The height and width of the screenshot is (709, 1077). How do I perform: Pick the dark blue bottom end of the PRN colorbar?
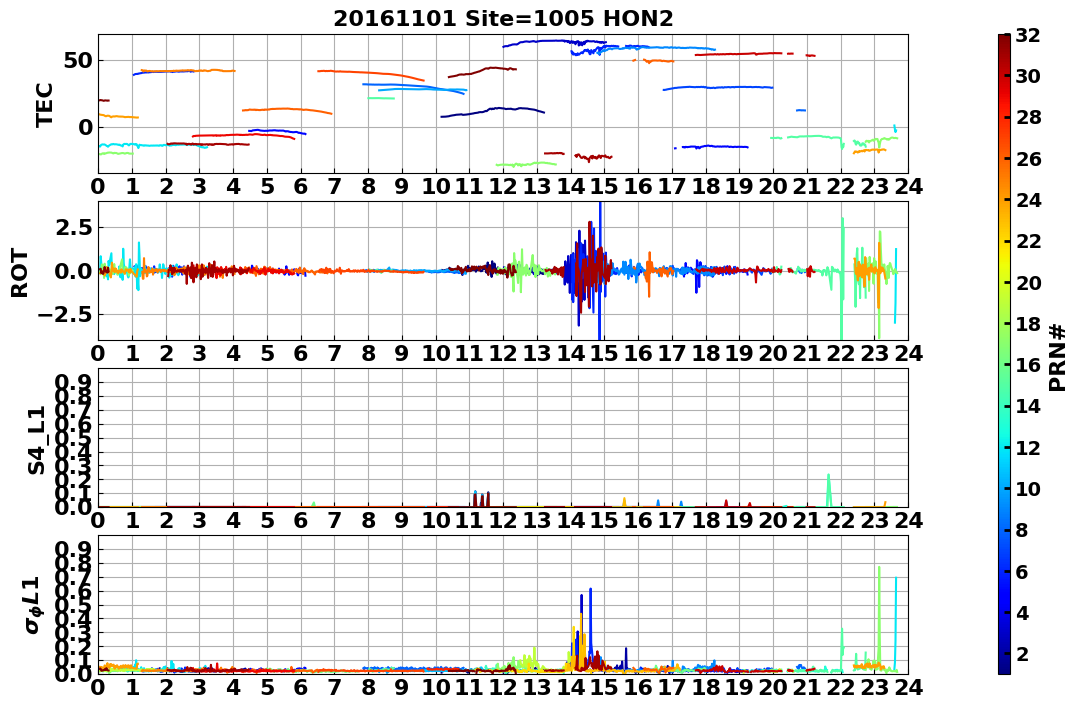point(1004,669)
